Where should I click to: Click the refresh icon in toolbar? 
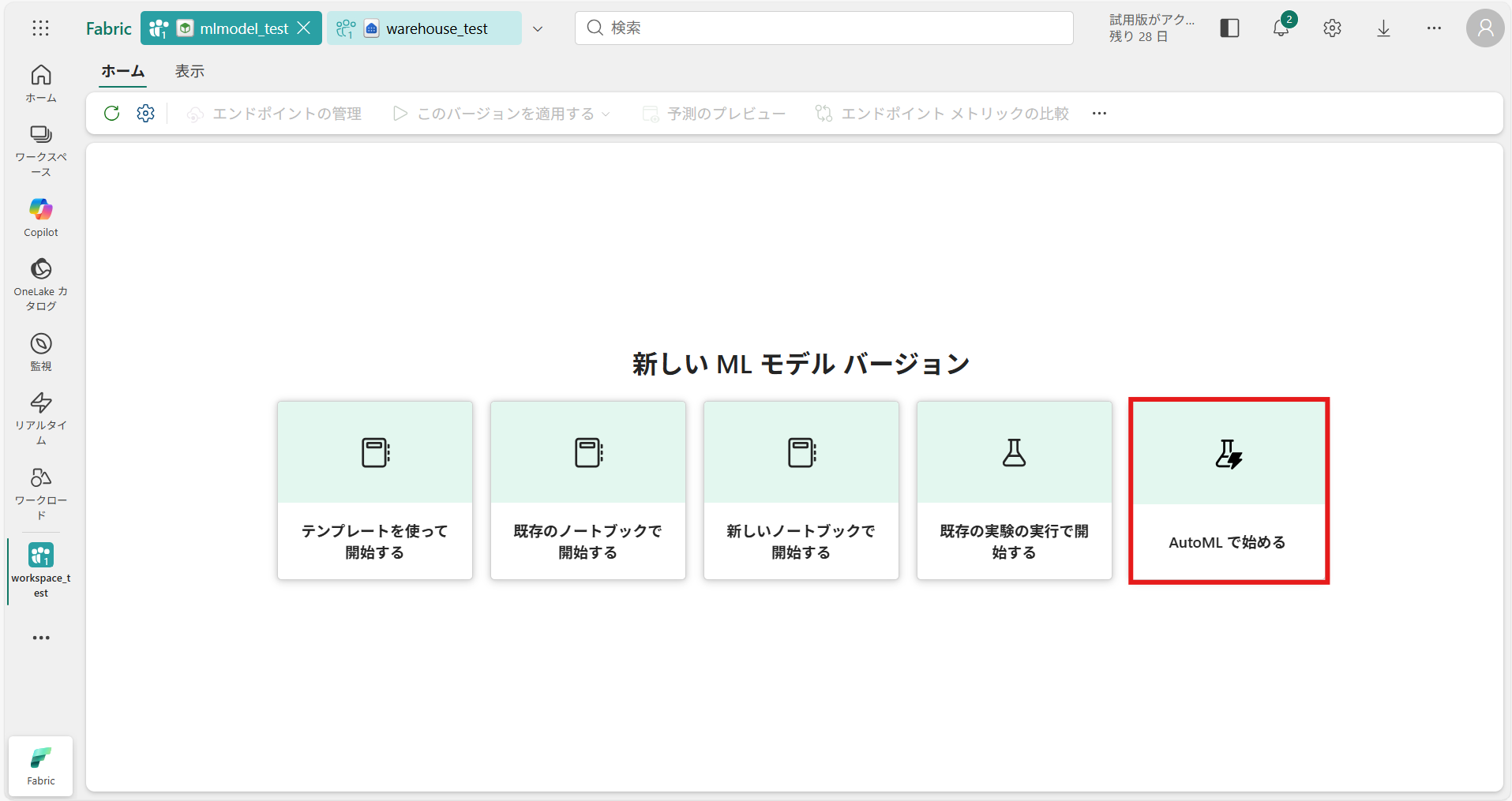(112, 114)
